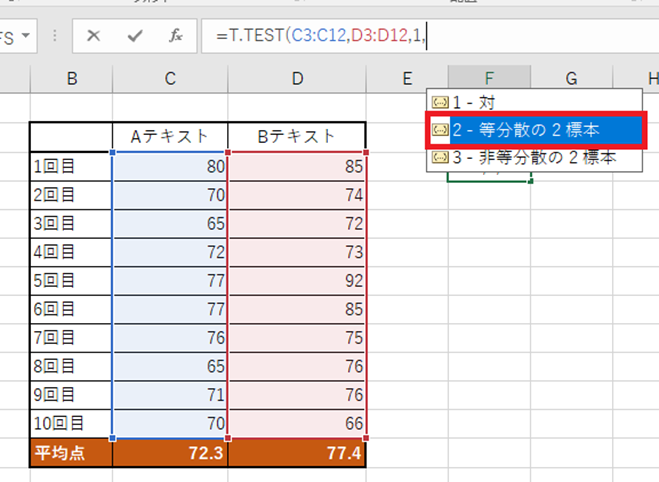Select the 平均点 label cell

(71, 454)
